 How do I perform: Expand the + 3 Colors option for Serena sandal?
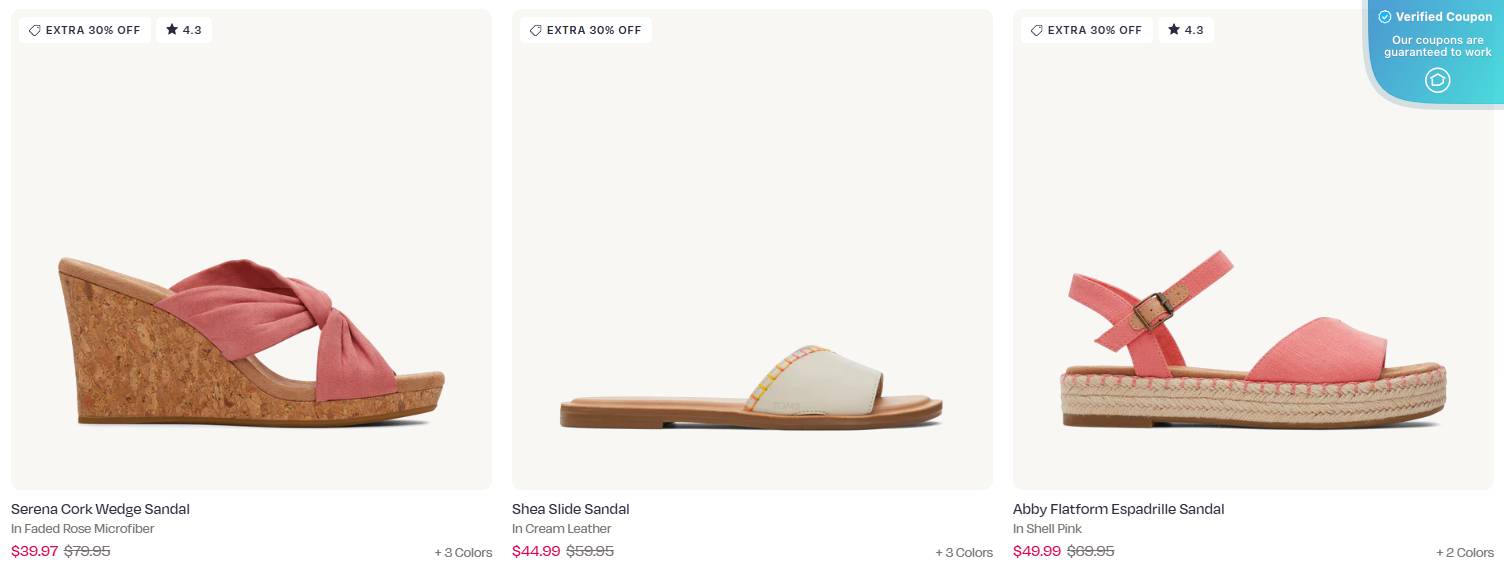(463, 552)
